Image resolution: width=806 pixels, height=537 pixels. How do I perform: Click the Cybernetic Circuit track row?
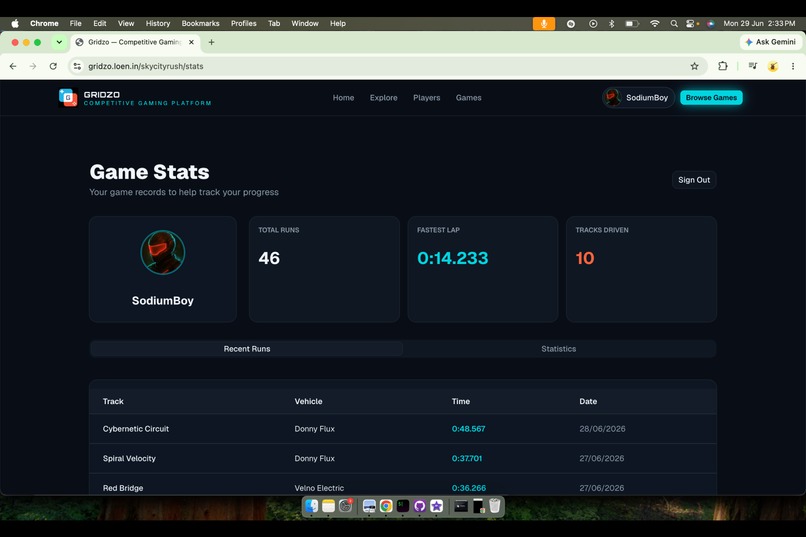(x=403, y=429)
